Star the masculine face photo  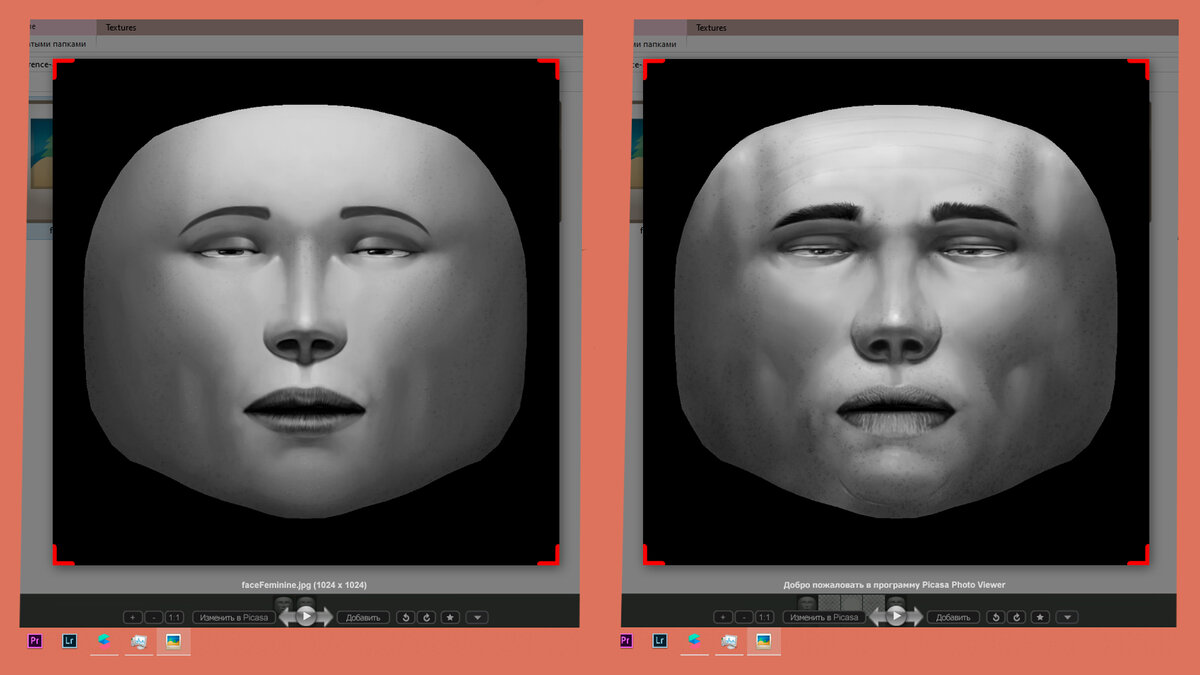(x=1040, y=617)
